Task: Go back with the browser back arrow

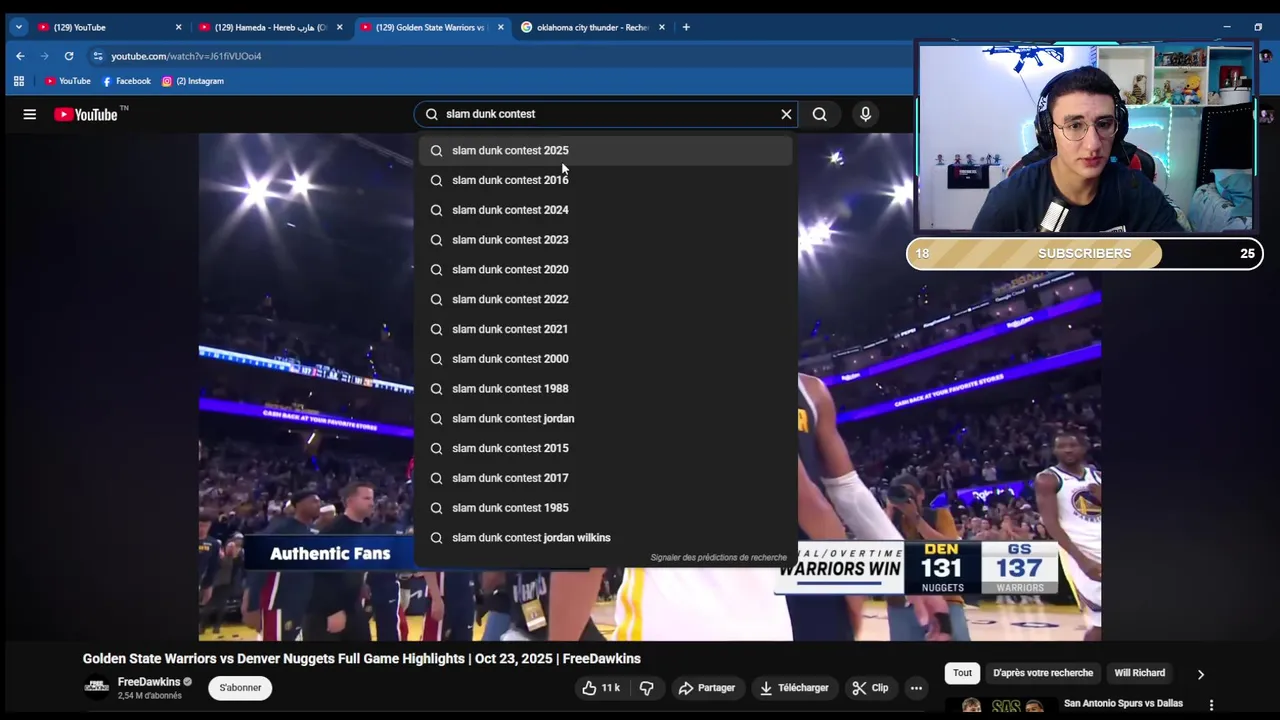Action: (20, 56)
